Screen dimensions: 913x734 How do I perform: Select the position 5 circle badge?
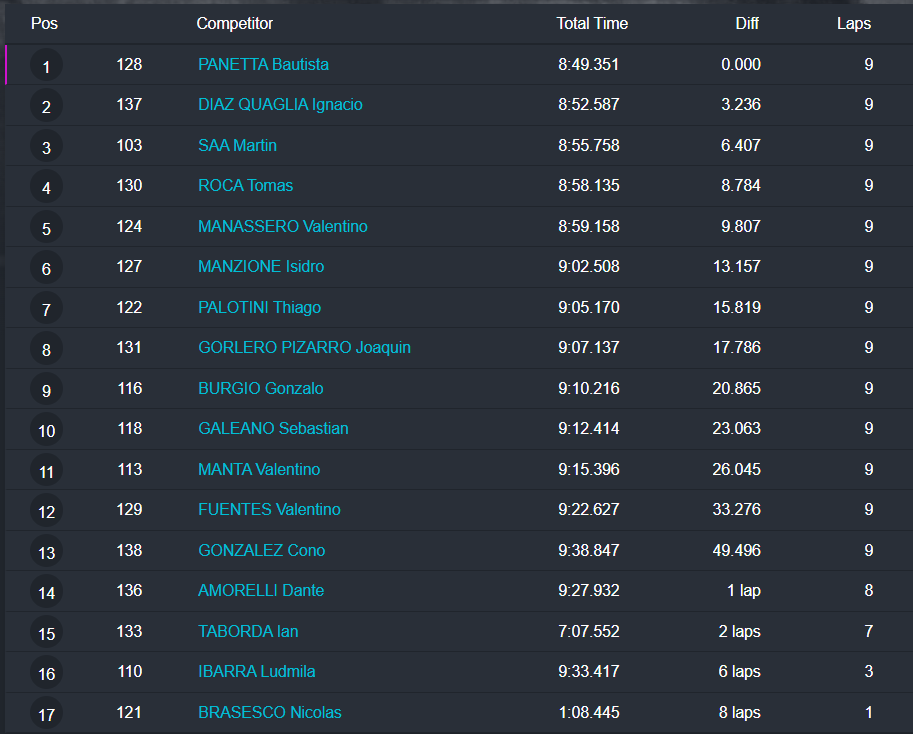pos(46,229)
